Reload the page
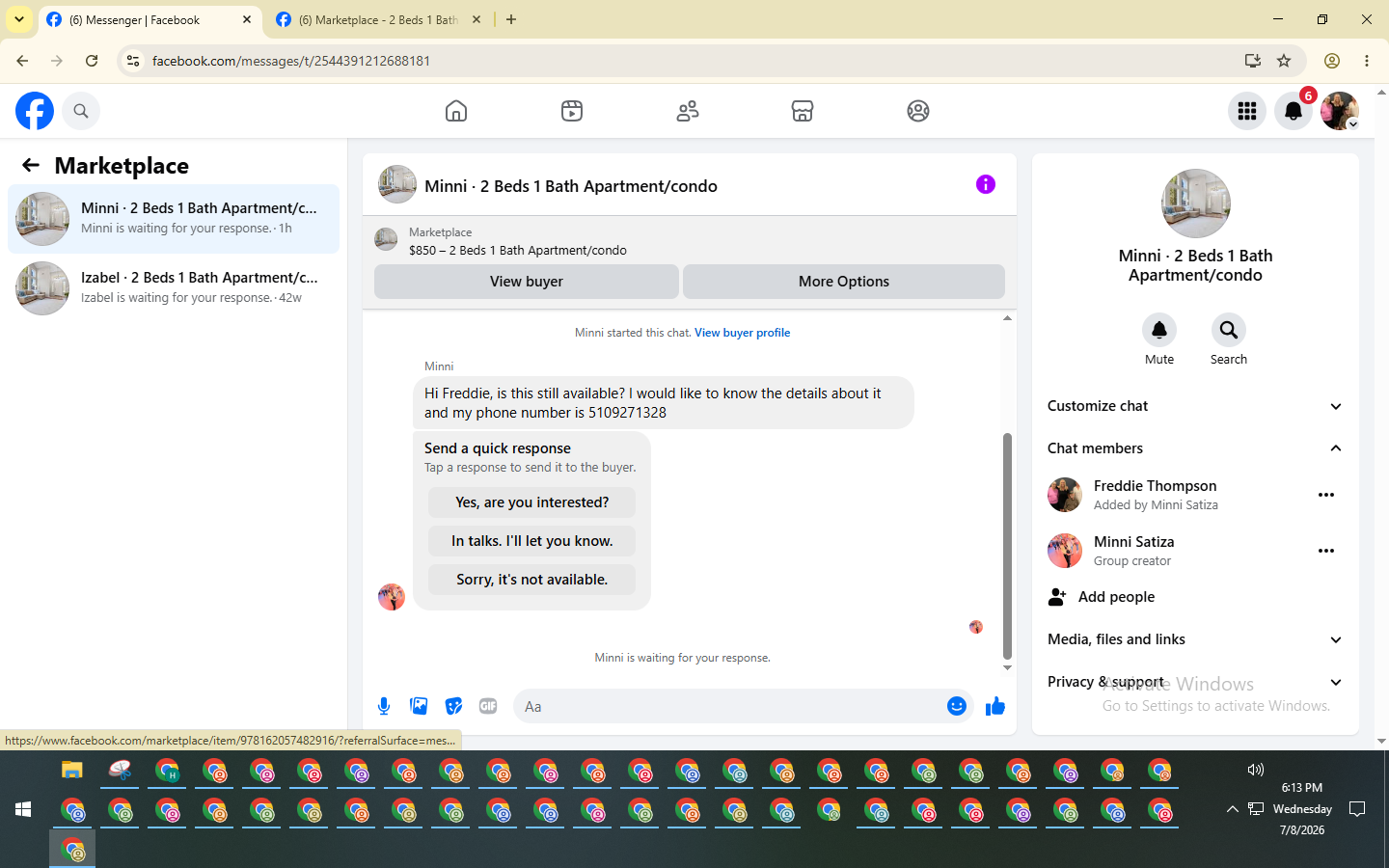 [x=92, y=61]
